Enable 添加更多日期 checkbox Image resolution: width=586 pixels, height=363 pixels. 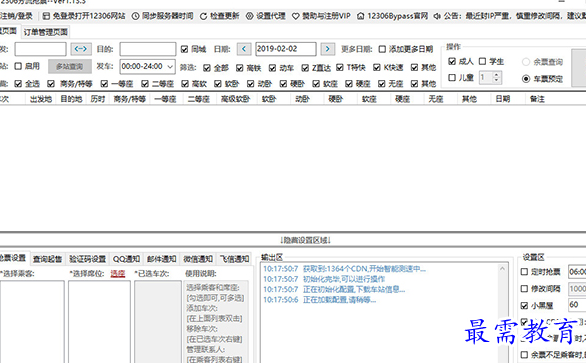382,49
